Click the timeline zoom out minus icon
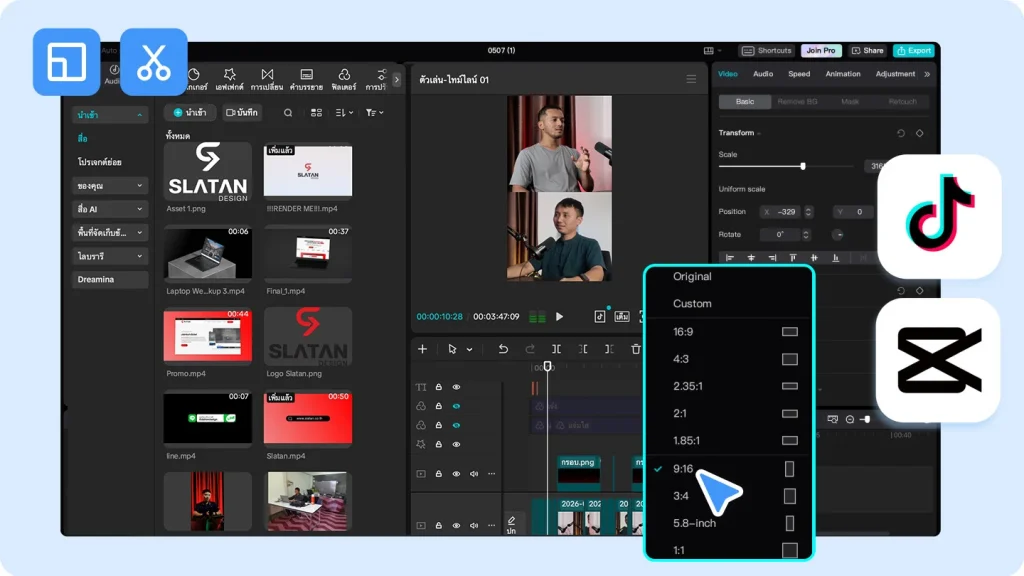Viewport: 1024px width, 576px height. point(850,419)
